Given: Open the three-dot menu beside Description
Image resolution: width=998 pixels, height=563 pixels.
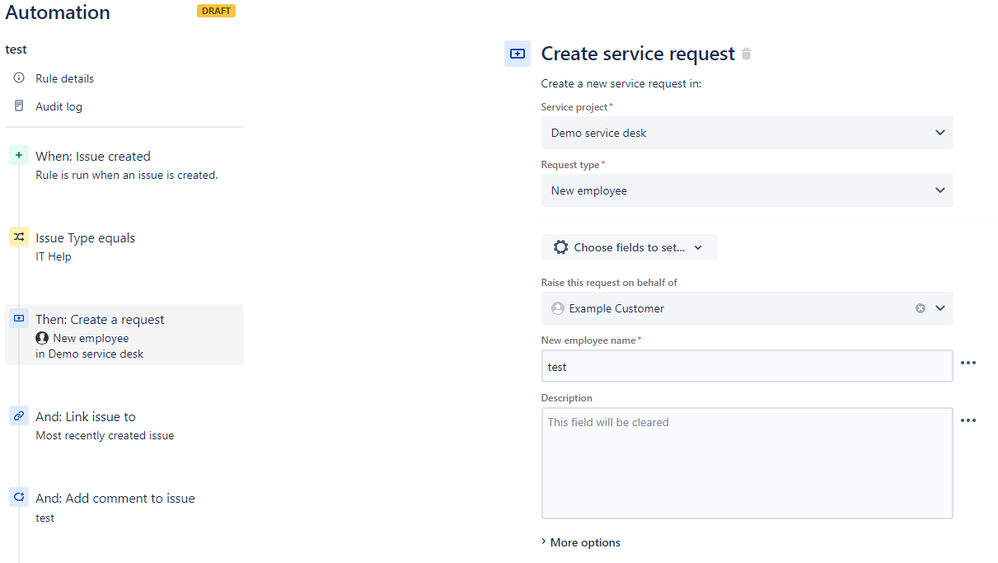Looking at the screenshot, I should coord(968,421).
